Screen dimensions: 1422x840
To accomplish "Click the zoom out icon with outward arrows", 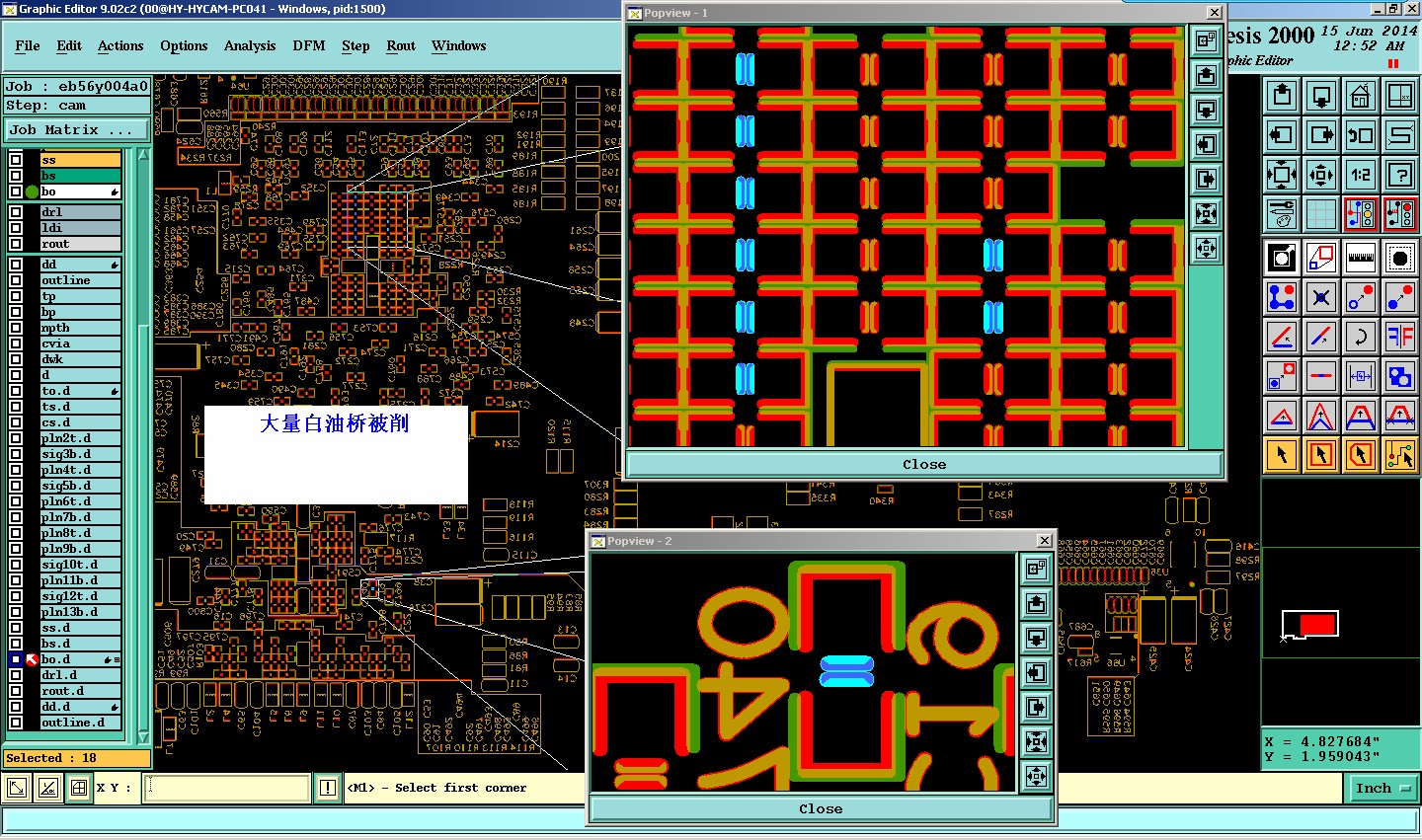I will point(1321,175).
